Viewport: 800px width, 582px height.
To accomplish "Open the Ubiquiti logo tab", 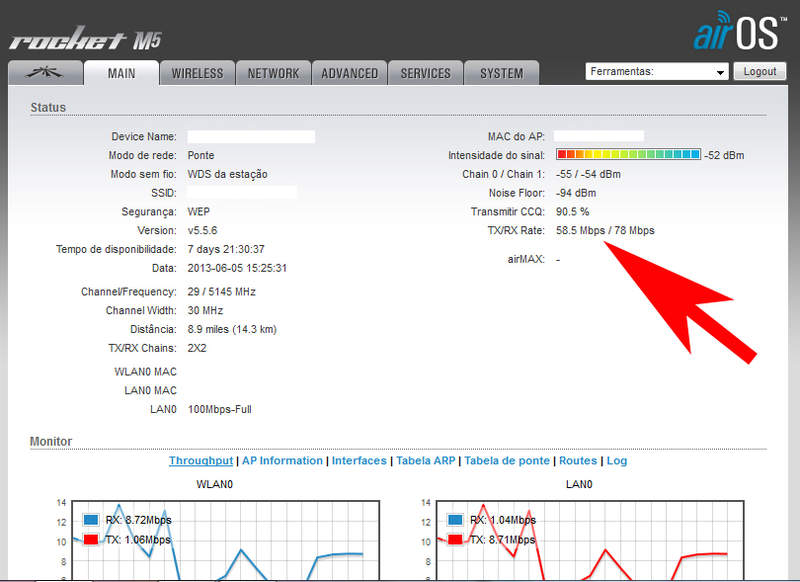I will coord(45,73).
